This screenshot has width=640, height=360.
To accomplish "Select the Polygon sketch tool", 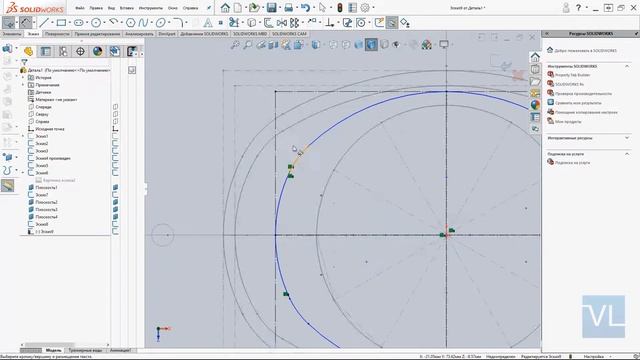I will 131,23.
